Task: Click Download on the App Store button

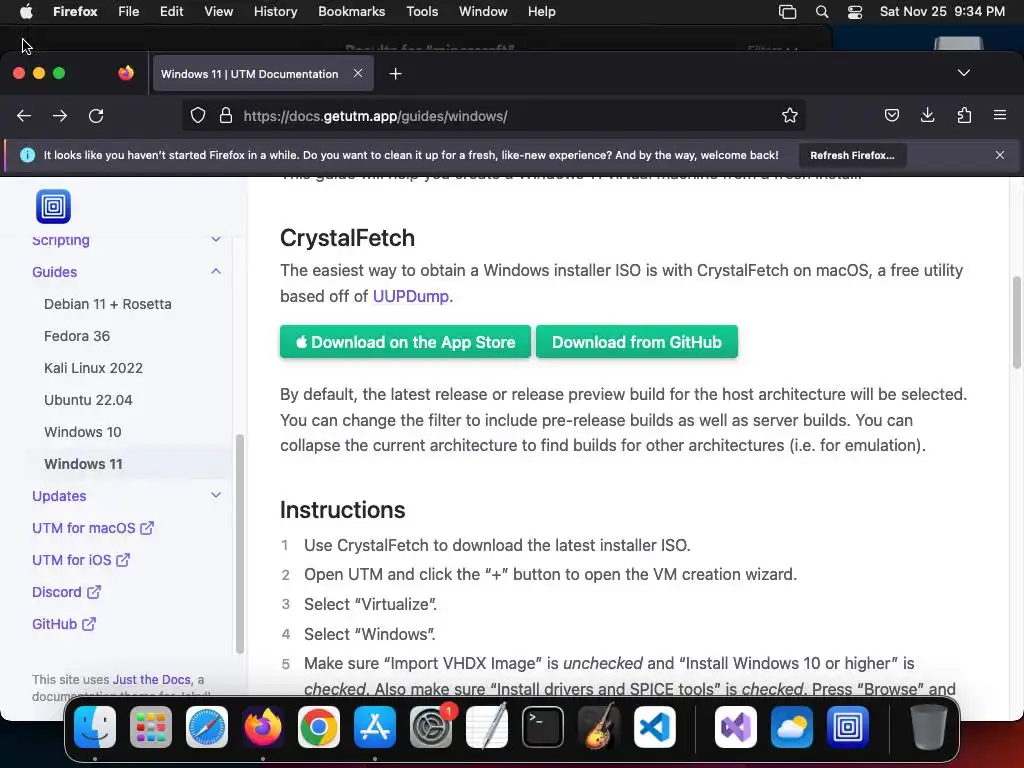Action: [x=406, y=342]
